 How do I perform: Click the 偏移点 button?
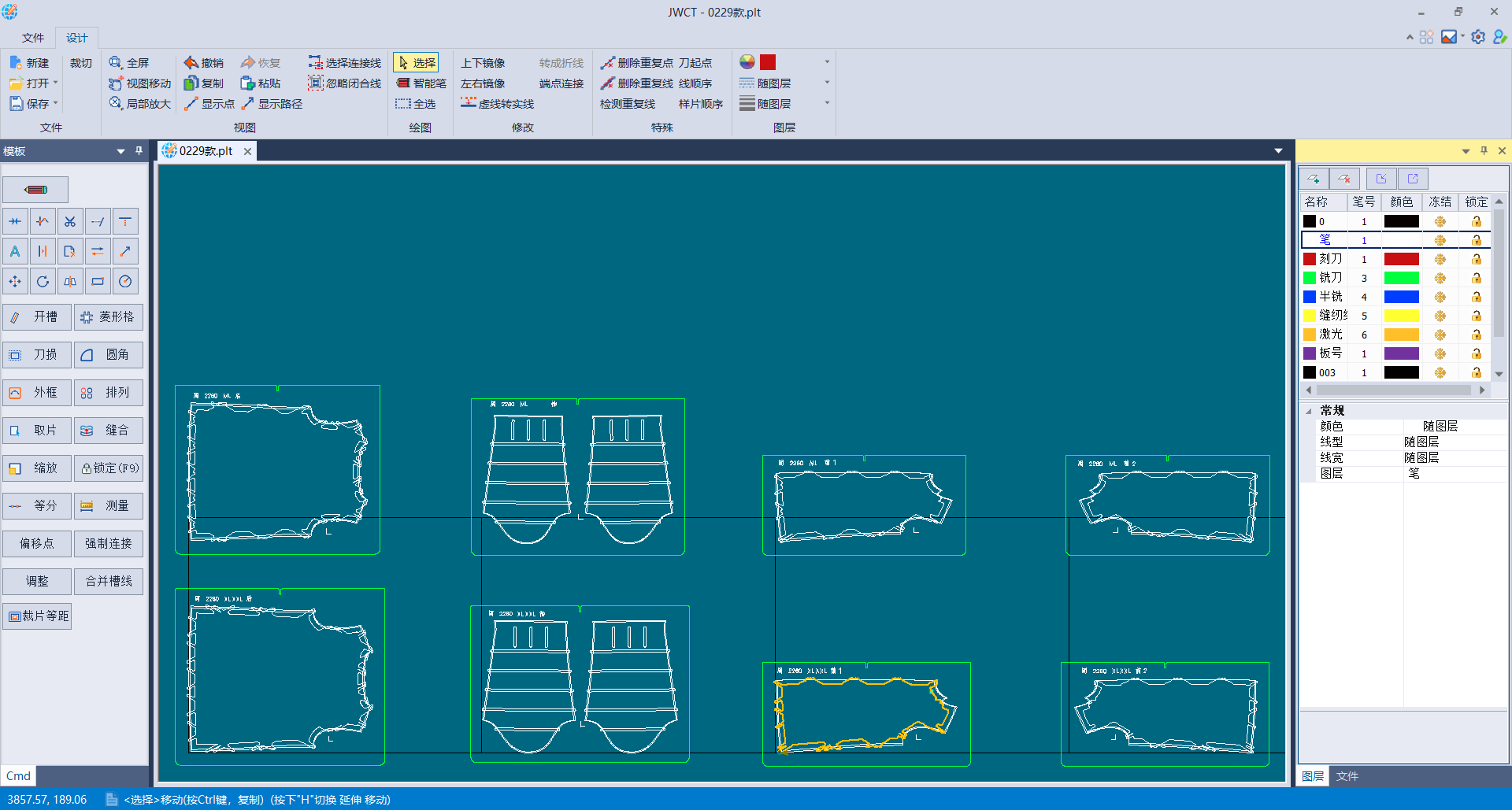pyautogui.click(x=37, y=544)
